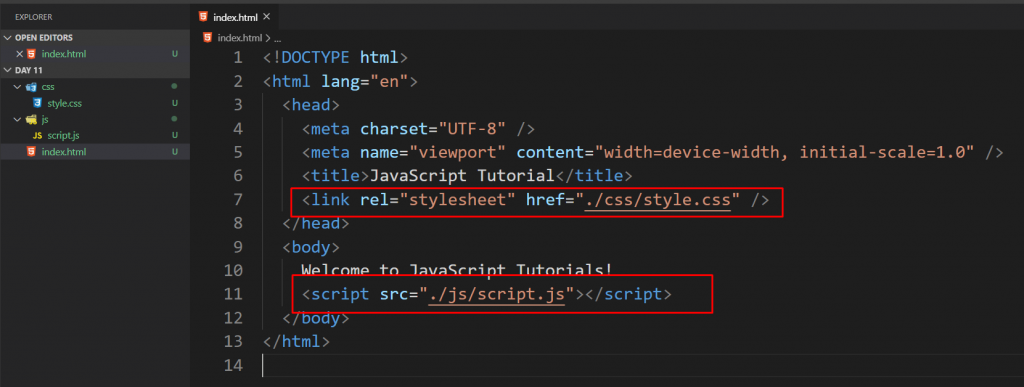The height and width of the screenshot is (387, 1024).
Task: Open style.css in the explorer
Action: [x=64, y=103]
